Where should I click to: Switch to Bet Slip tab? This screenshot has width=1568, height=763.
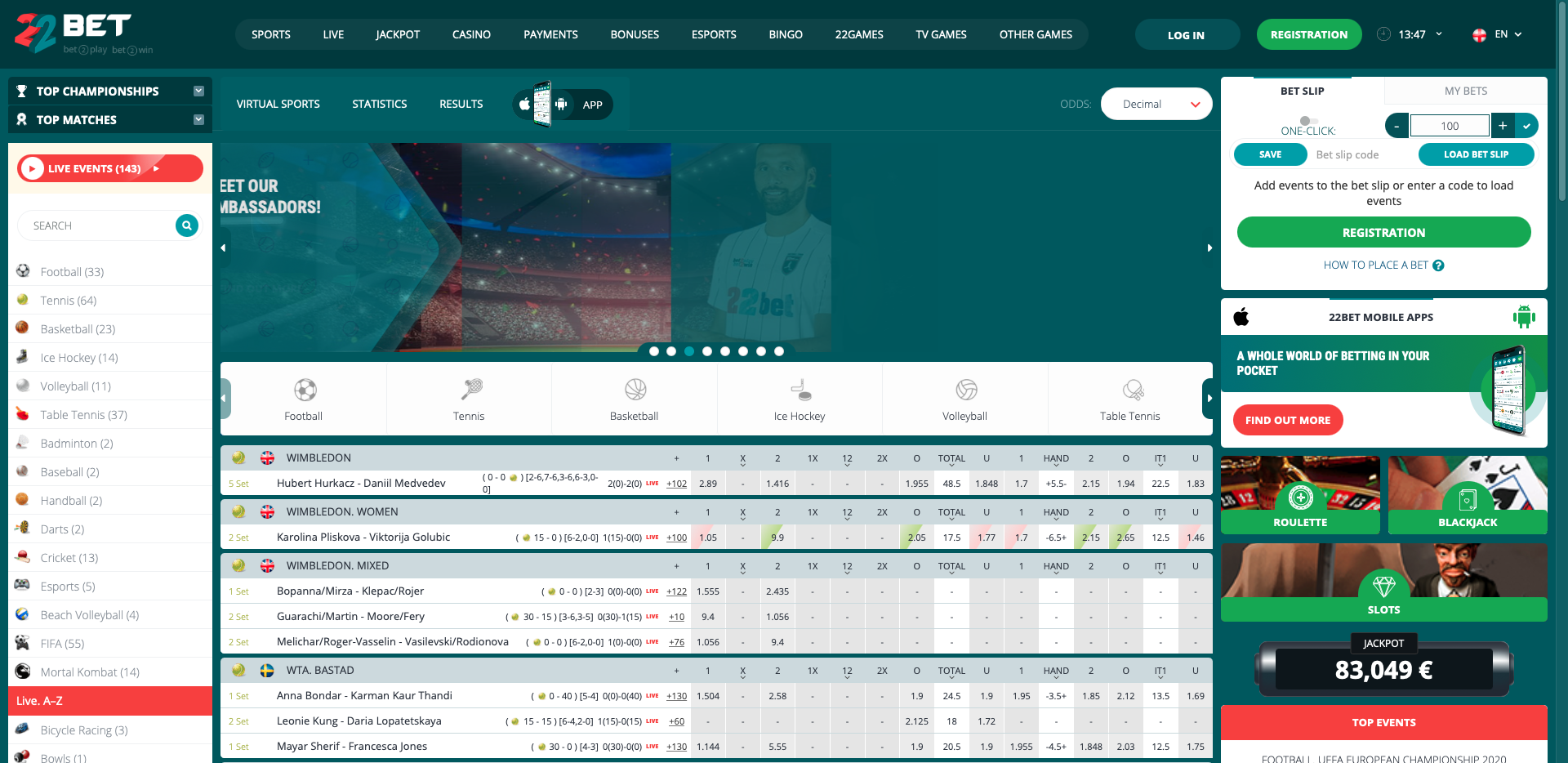(1302, 91)
